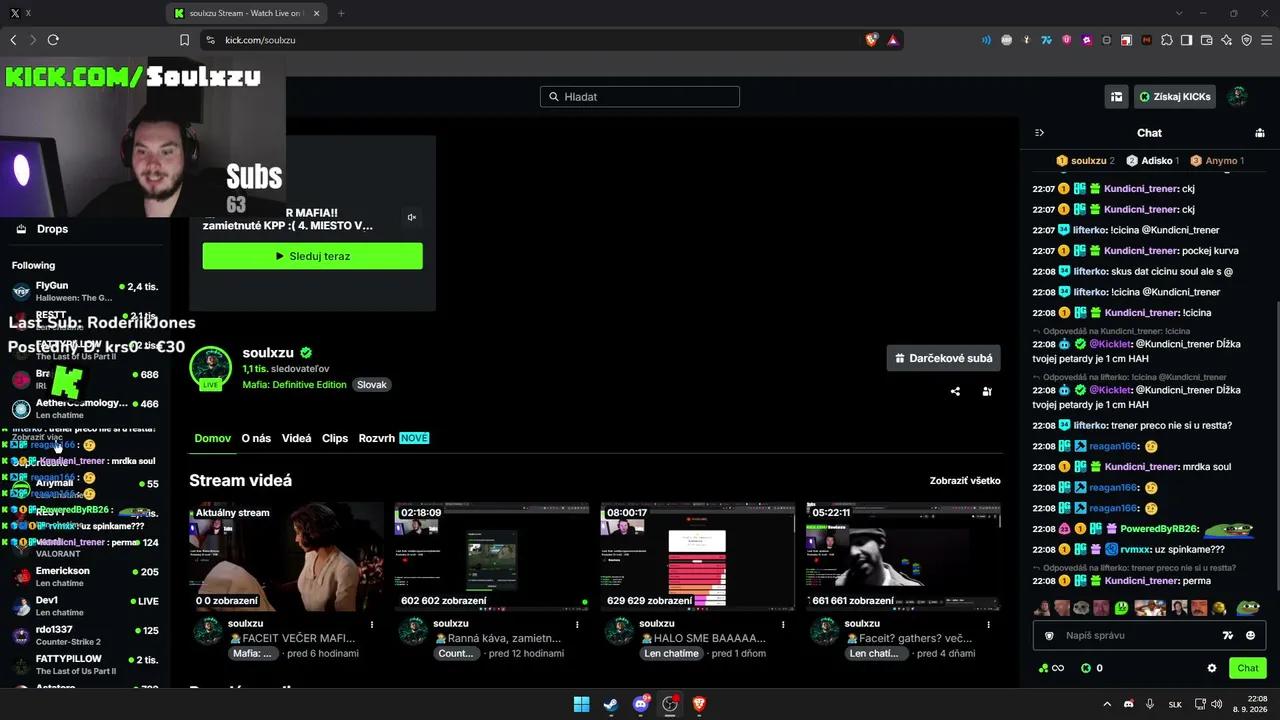Open the Kick shop icon beside Získaj KICKs
1280x720 pixels.
pyautogui.click(x=1116, y=97)
